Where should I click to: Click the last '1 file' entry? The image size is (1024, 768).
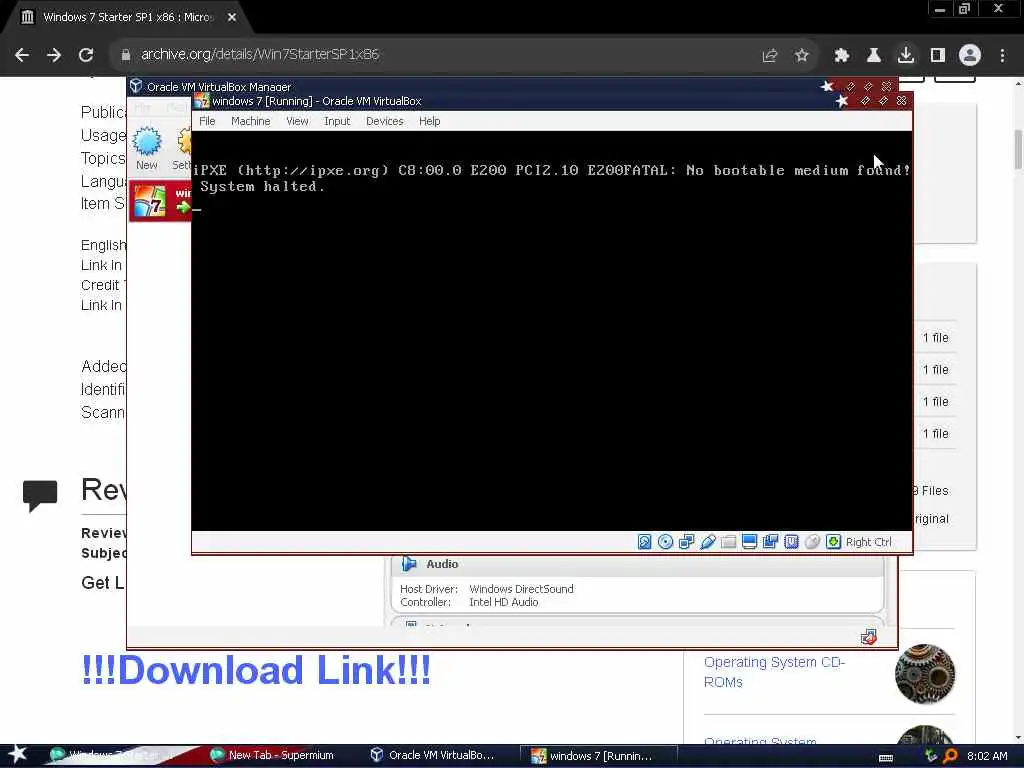[935, 434]
